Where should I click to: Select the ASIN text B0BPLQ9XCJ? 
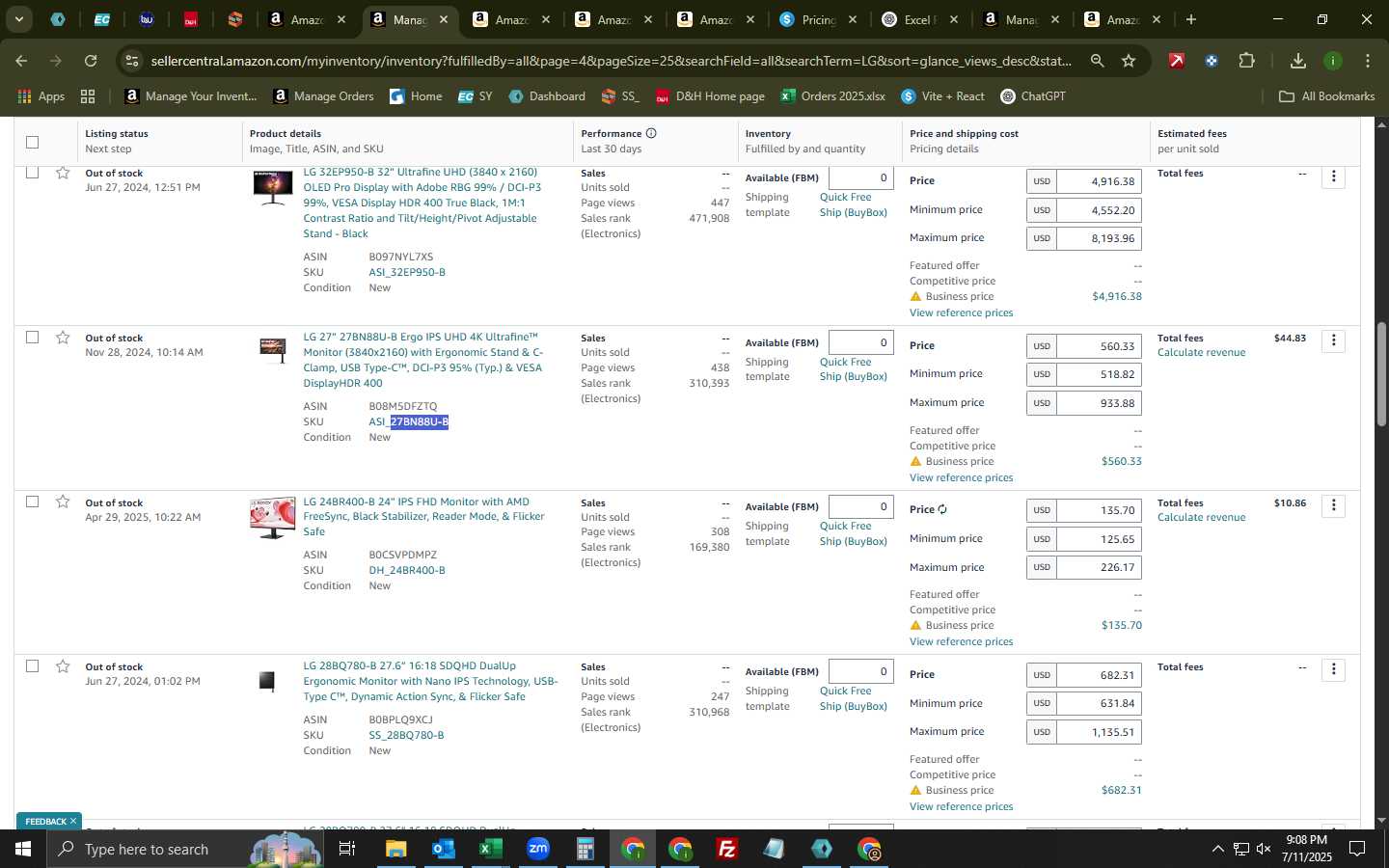[x=400, y=719]
